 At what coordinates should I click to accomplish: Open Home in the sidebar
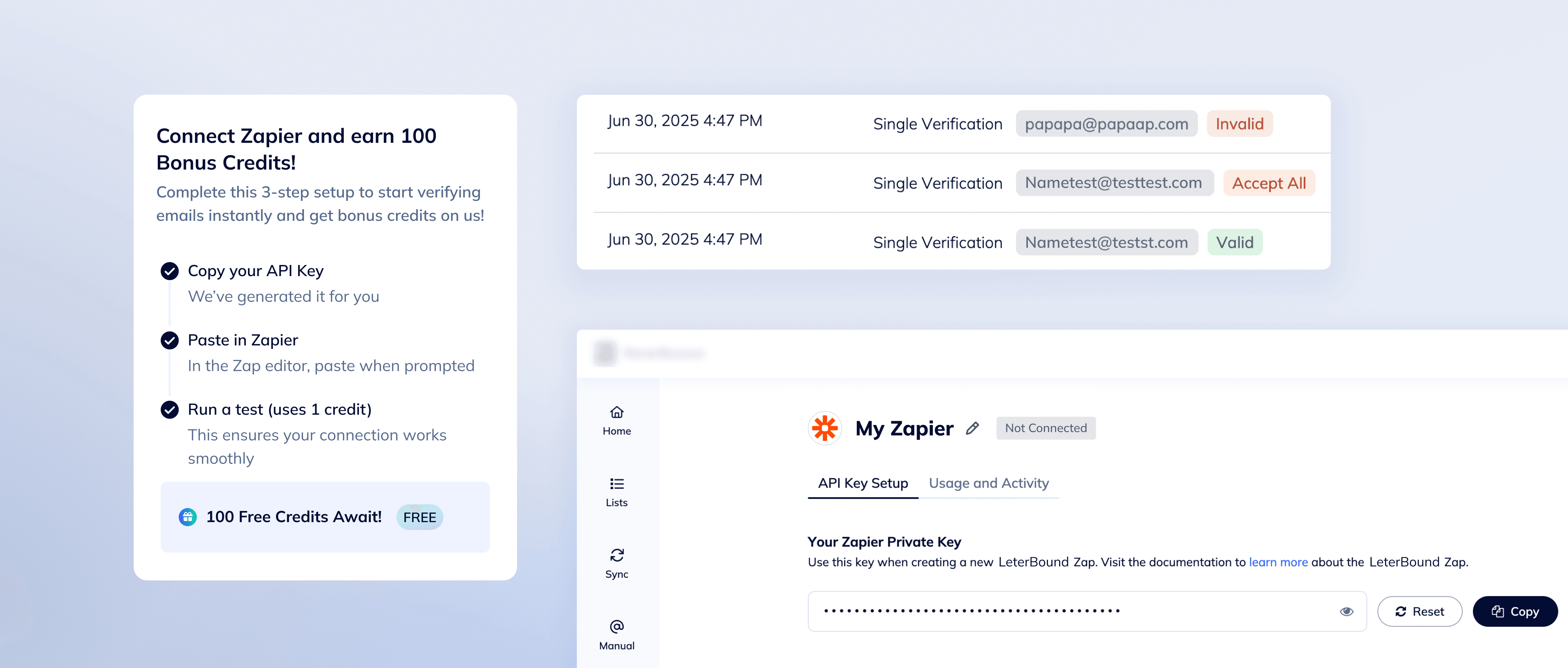click(x=616, y=420)
